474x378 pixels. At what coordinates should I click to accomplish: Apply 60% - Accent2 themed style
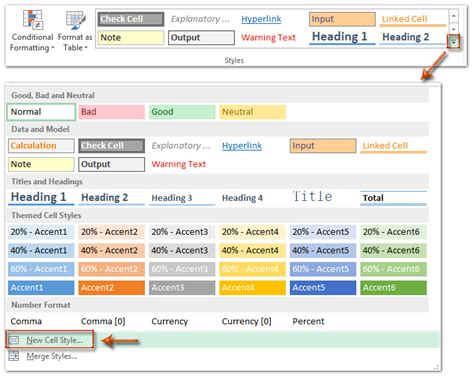[112, 269]
